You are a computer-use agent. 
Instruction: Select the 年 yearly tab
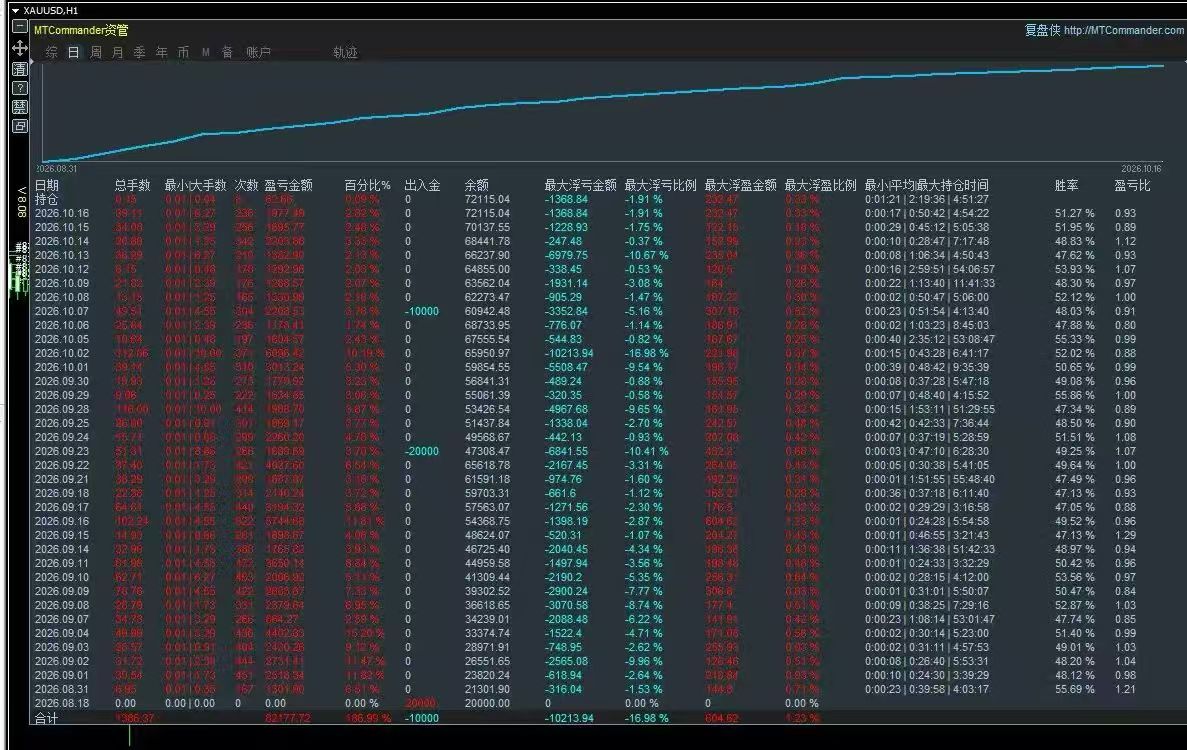(161, 52)
